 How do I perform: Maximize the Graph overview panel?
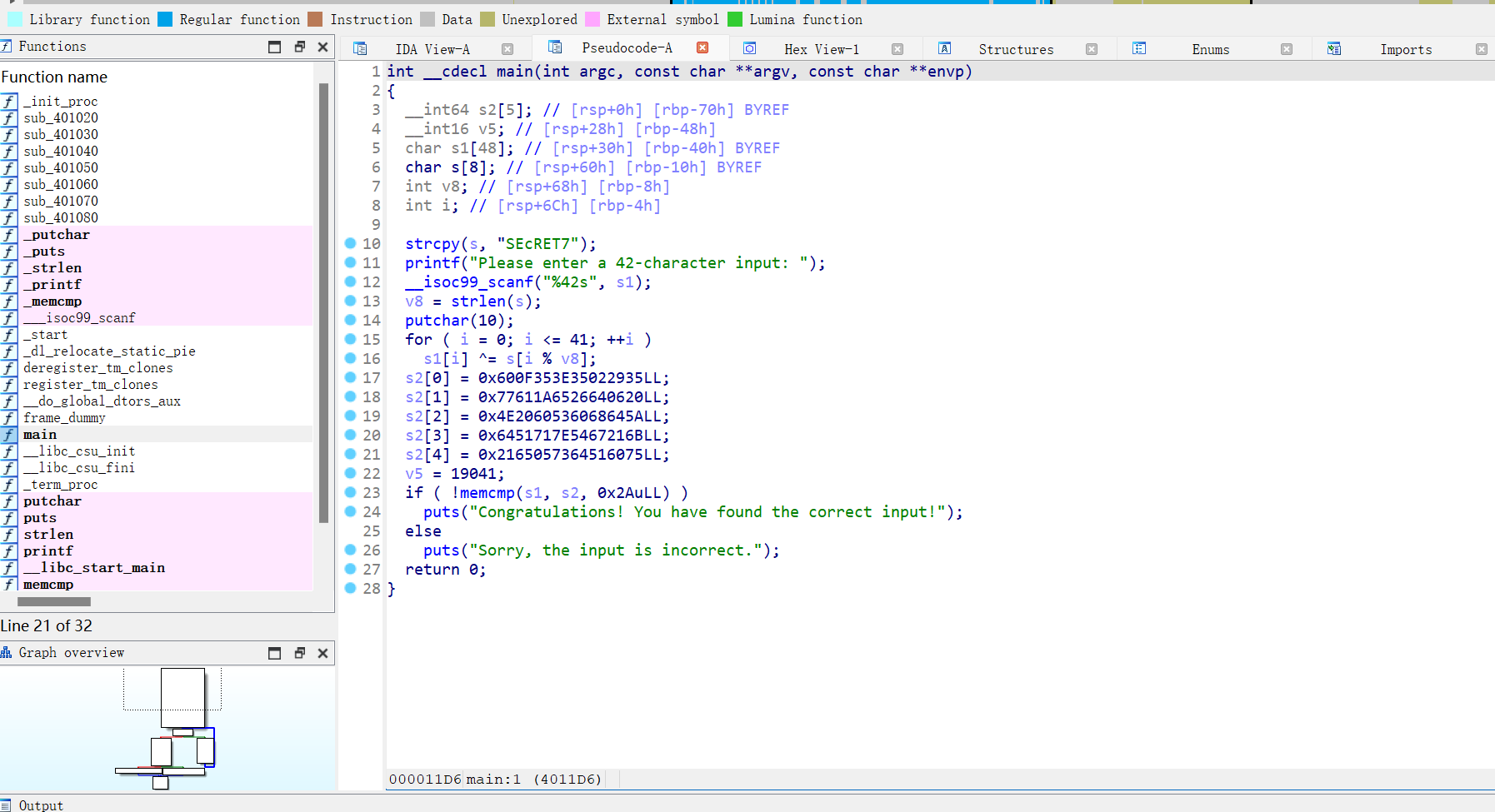click(274, 653)
